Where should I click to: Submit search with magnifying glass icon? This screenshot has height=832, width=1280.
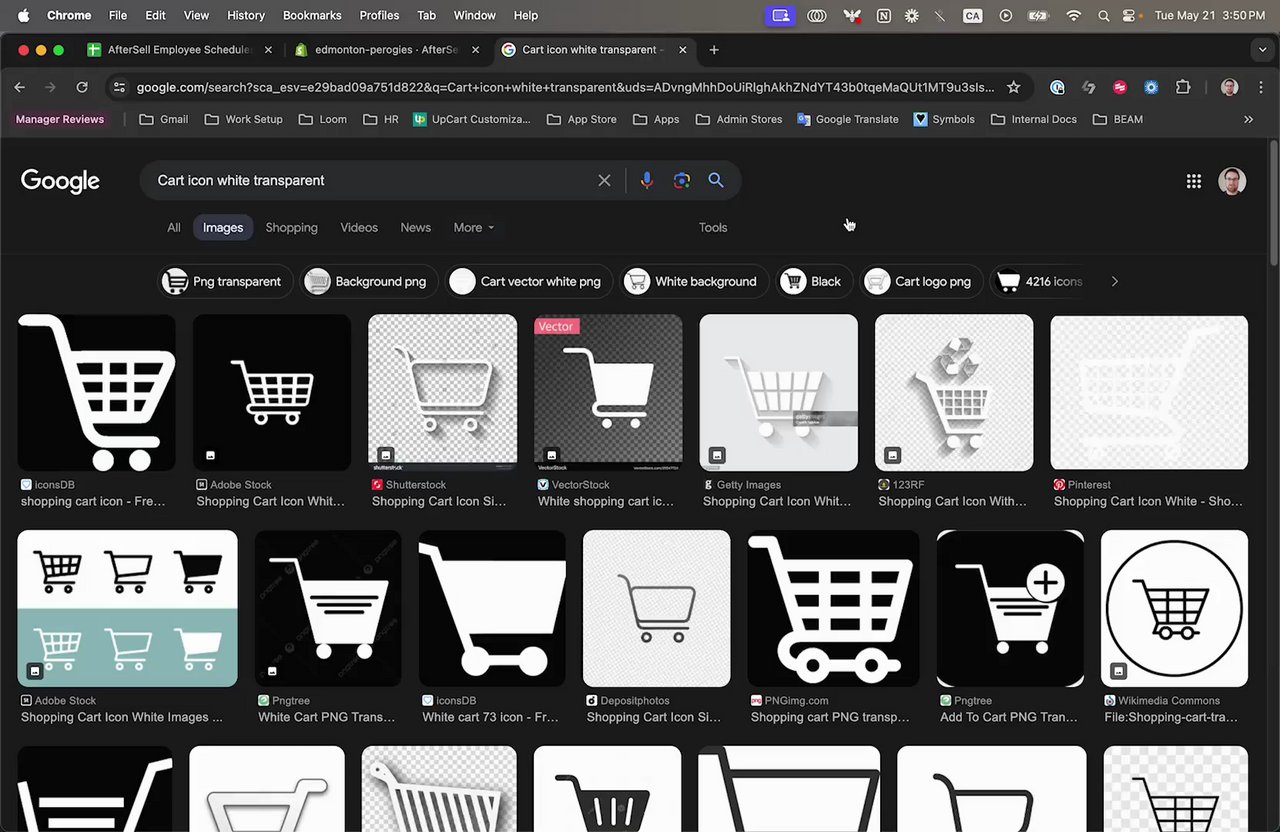pos(716,180)
